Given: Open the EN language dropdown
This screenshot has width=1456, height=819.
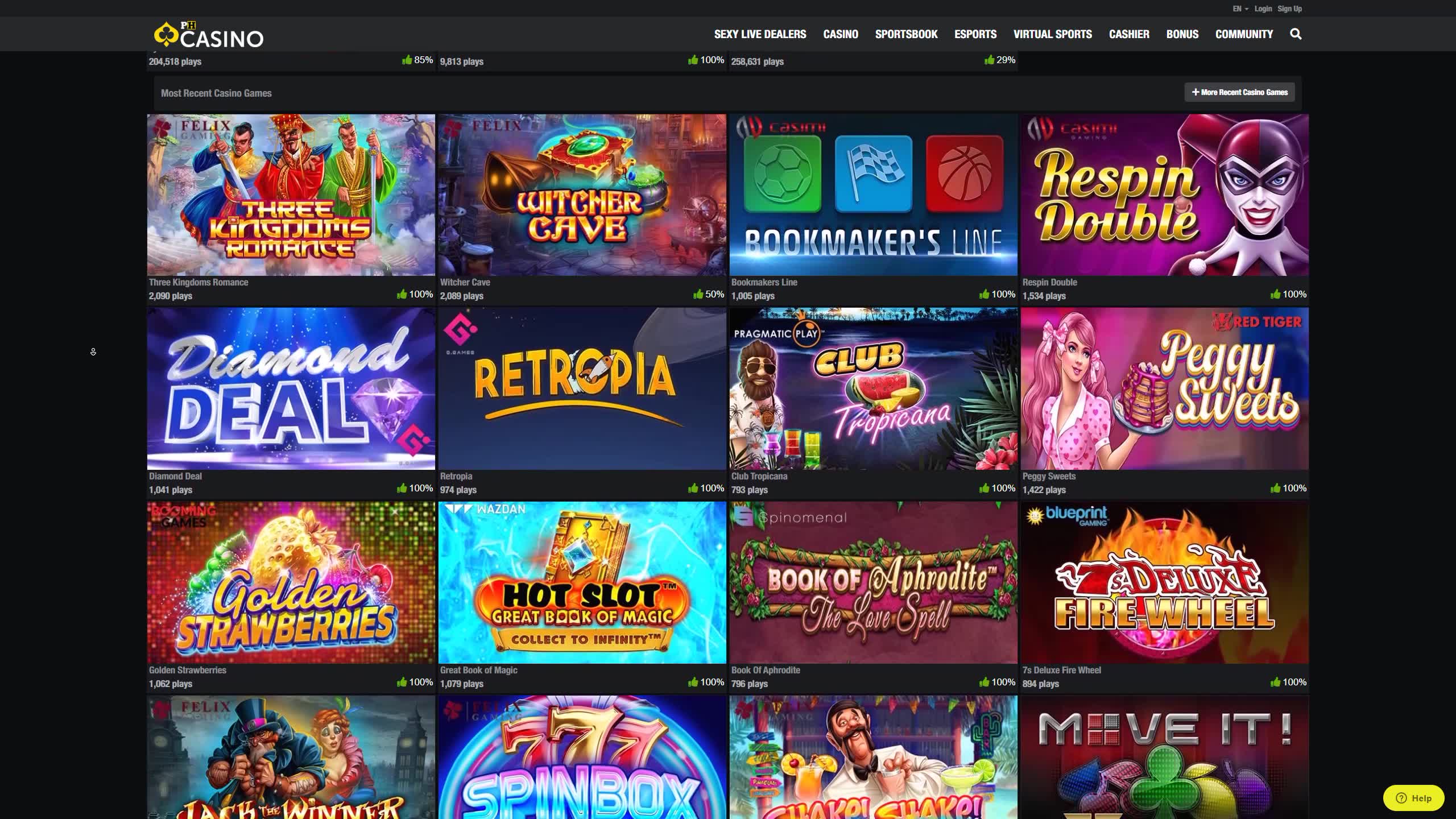Looking at the screenshot, I should [1240, 9].
